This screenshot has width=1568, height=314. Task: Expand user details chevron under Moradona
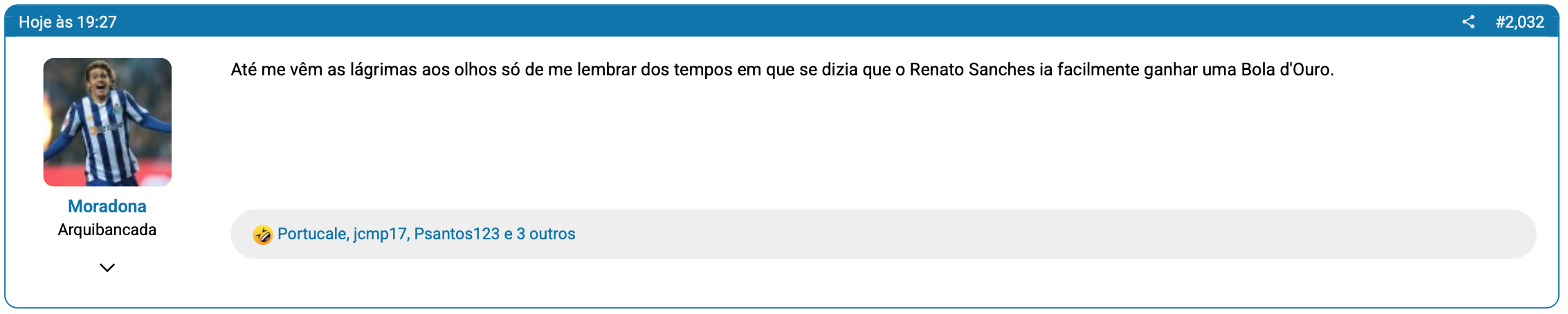tap(107, 268)
